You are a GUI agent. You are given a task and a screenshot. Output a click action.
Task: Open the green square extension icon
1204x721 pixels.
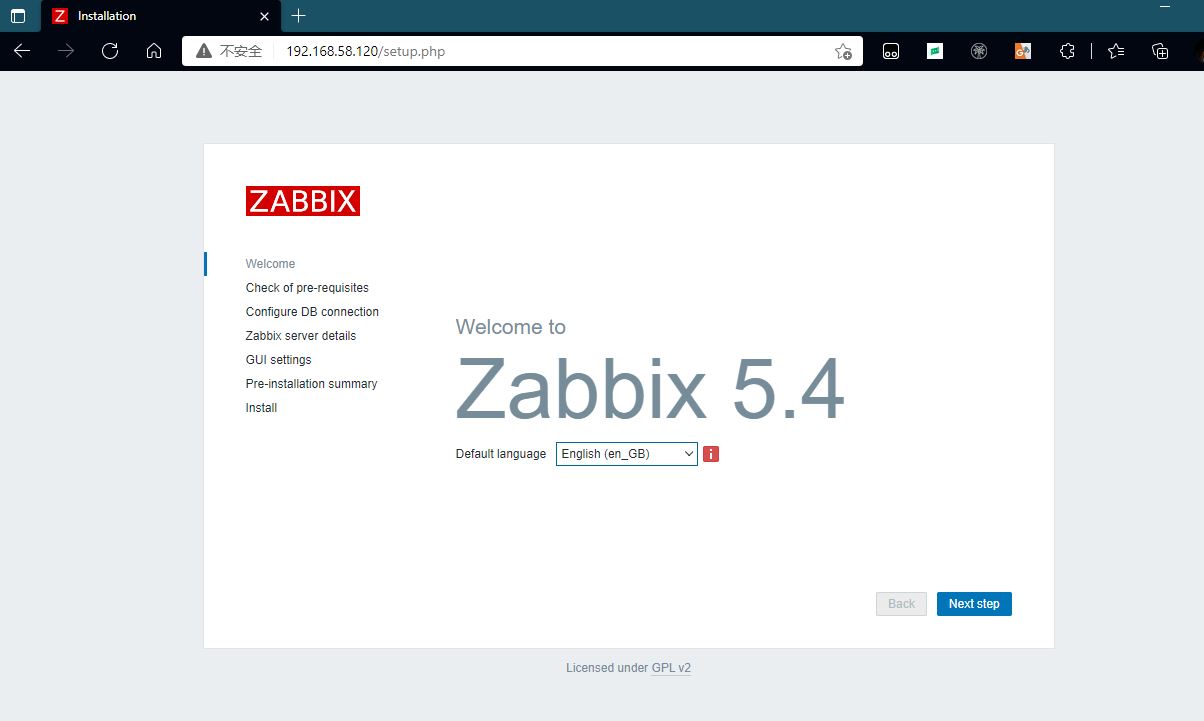click(935, 51)
